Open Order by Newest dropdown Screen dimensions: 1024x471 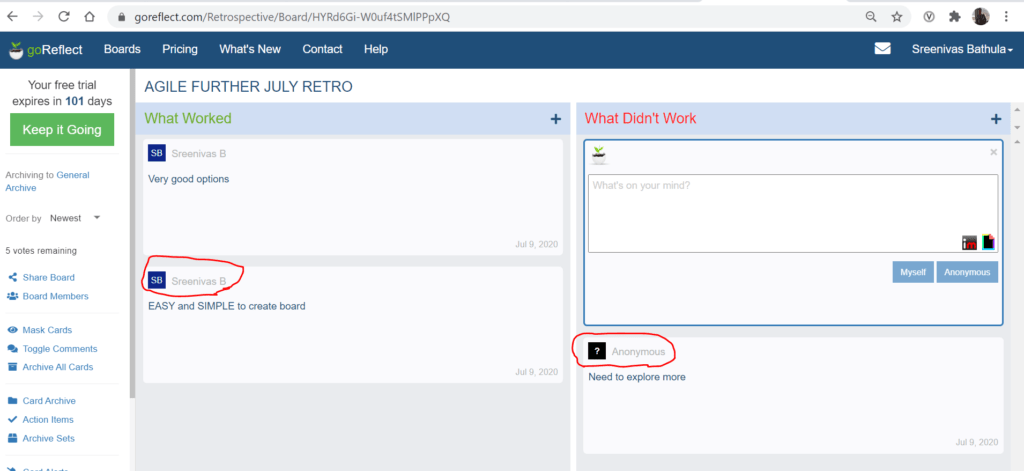click(x=75, y=218)
